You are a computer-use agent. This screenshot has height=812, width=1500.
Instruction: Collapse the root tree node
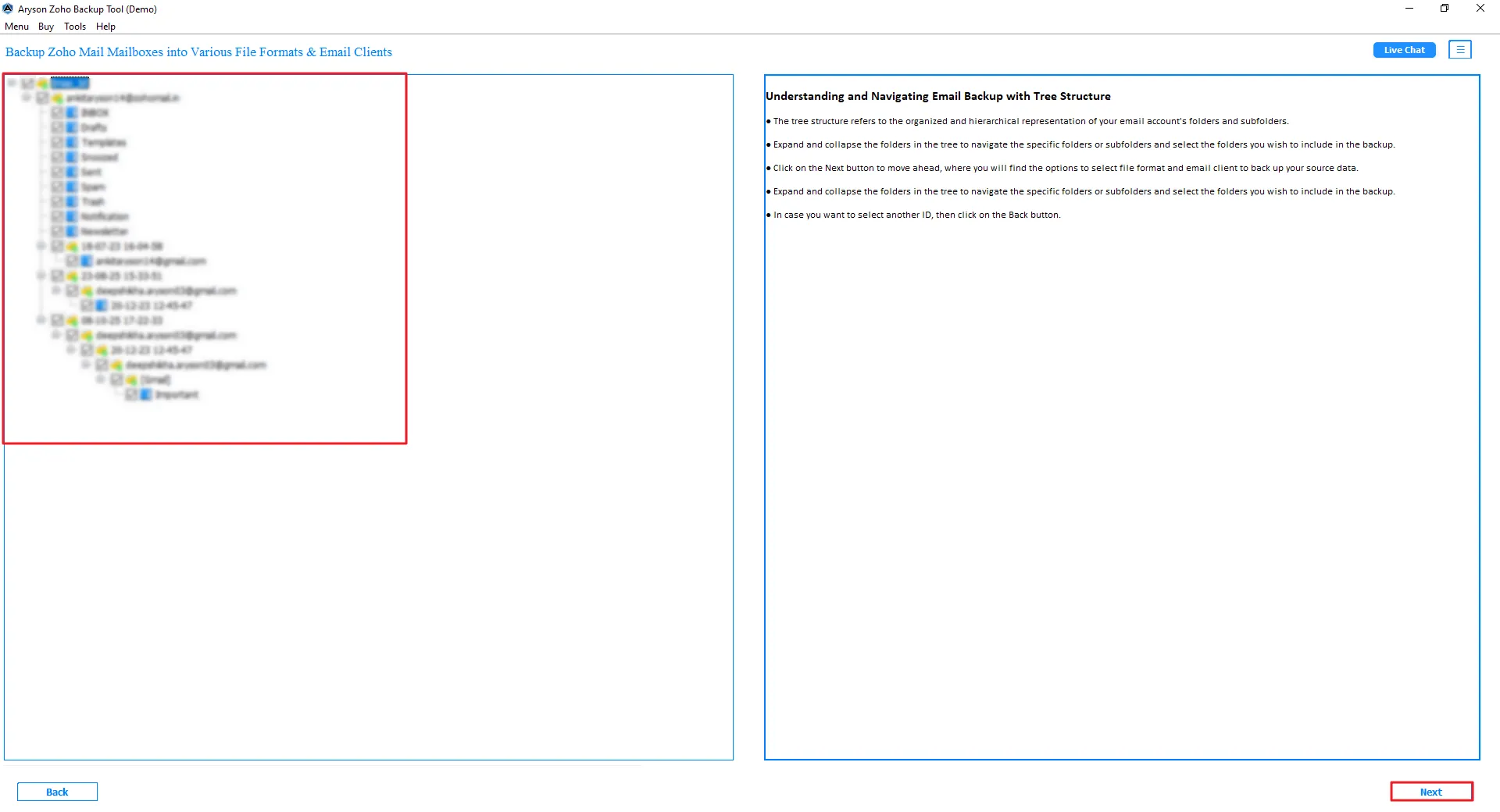(12, 83)
